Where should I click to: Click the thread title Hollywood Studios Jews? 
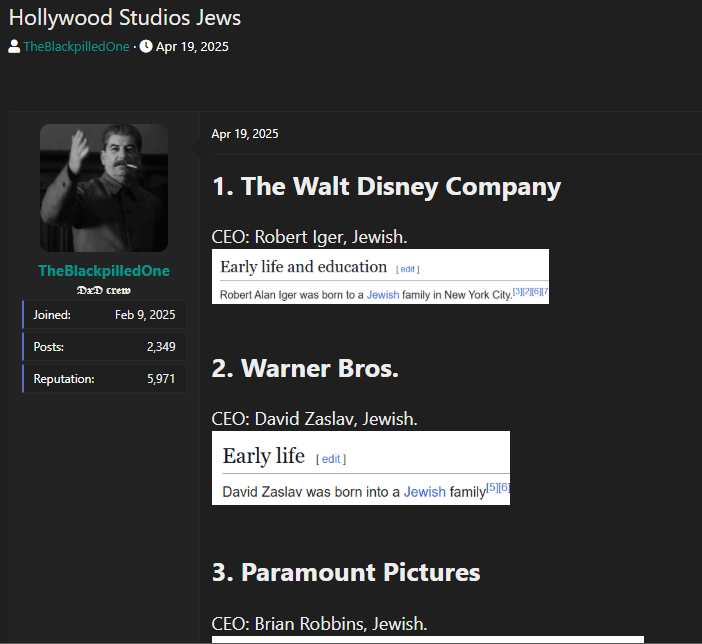125,18
